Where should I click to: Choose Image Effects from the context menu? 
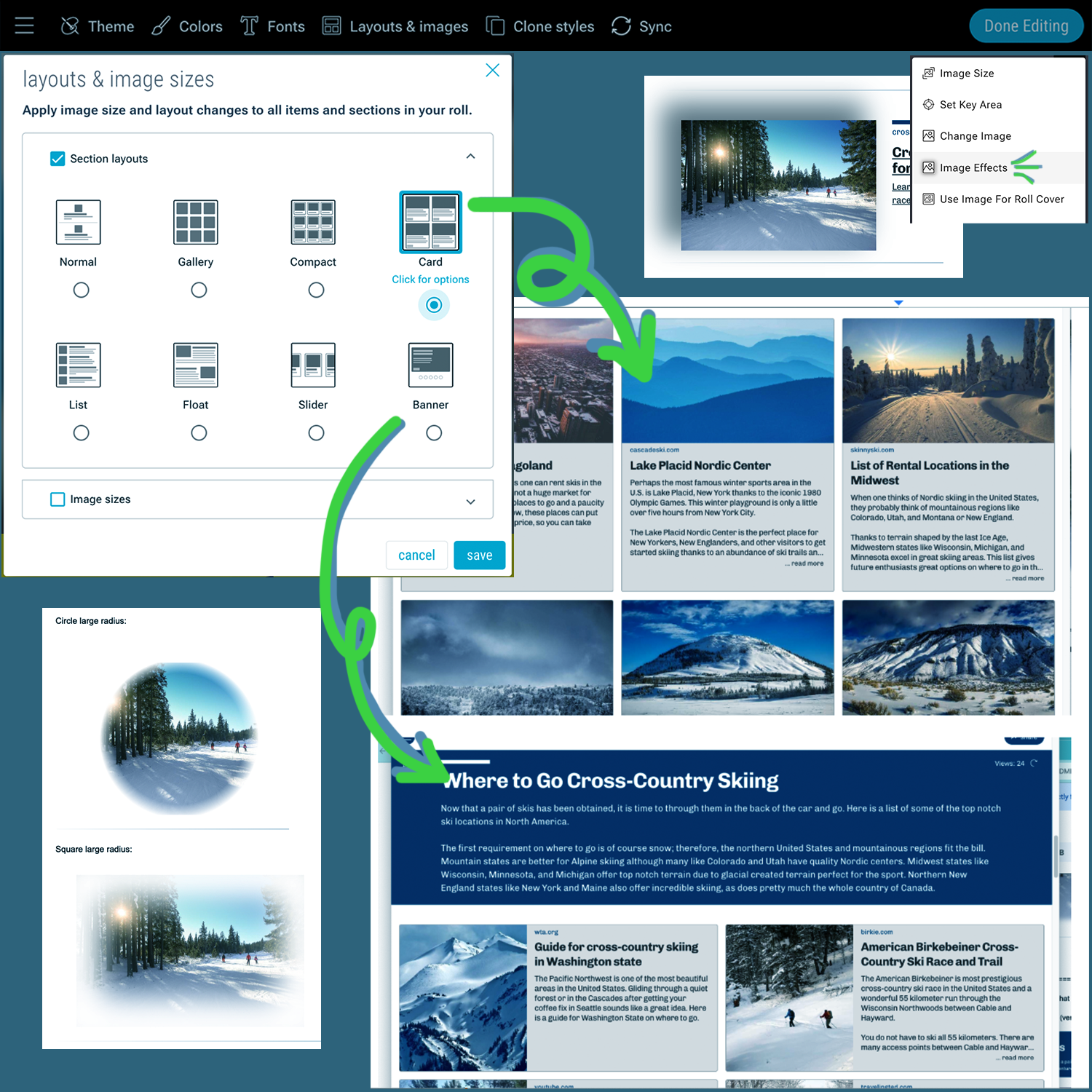point(973,168)
